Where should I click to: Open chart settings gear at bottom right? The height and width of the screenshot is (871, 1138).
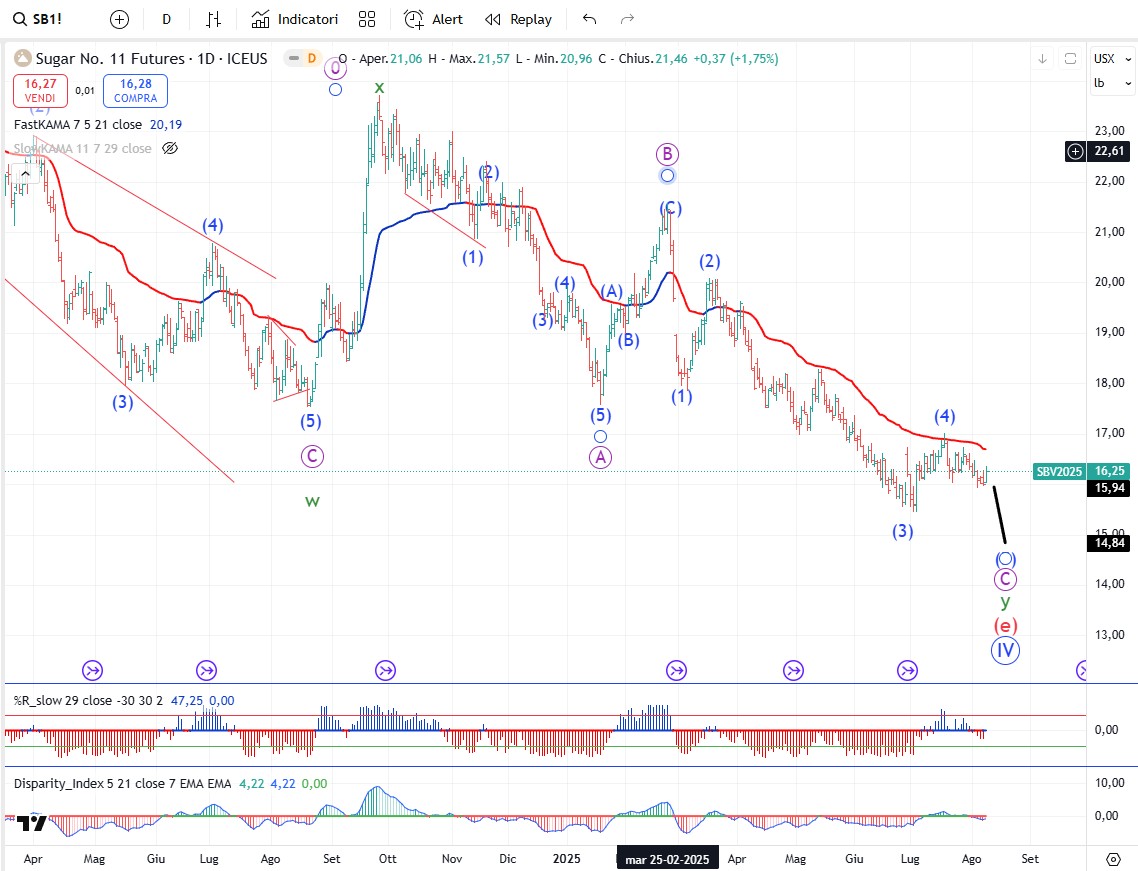click(x=1113, y=859)
